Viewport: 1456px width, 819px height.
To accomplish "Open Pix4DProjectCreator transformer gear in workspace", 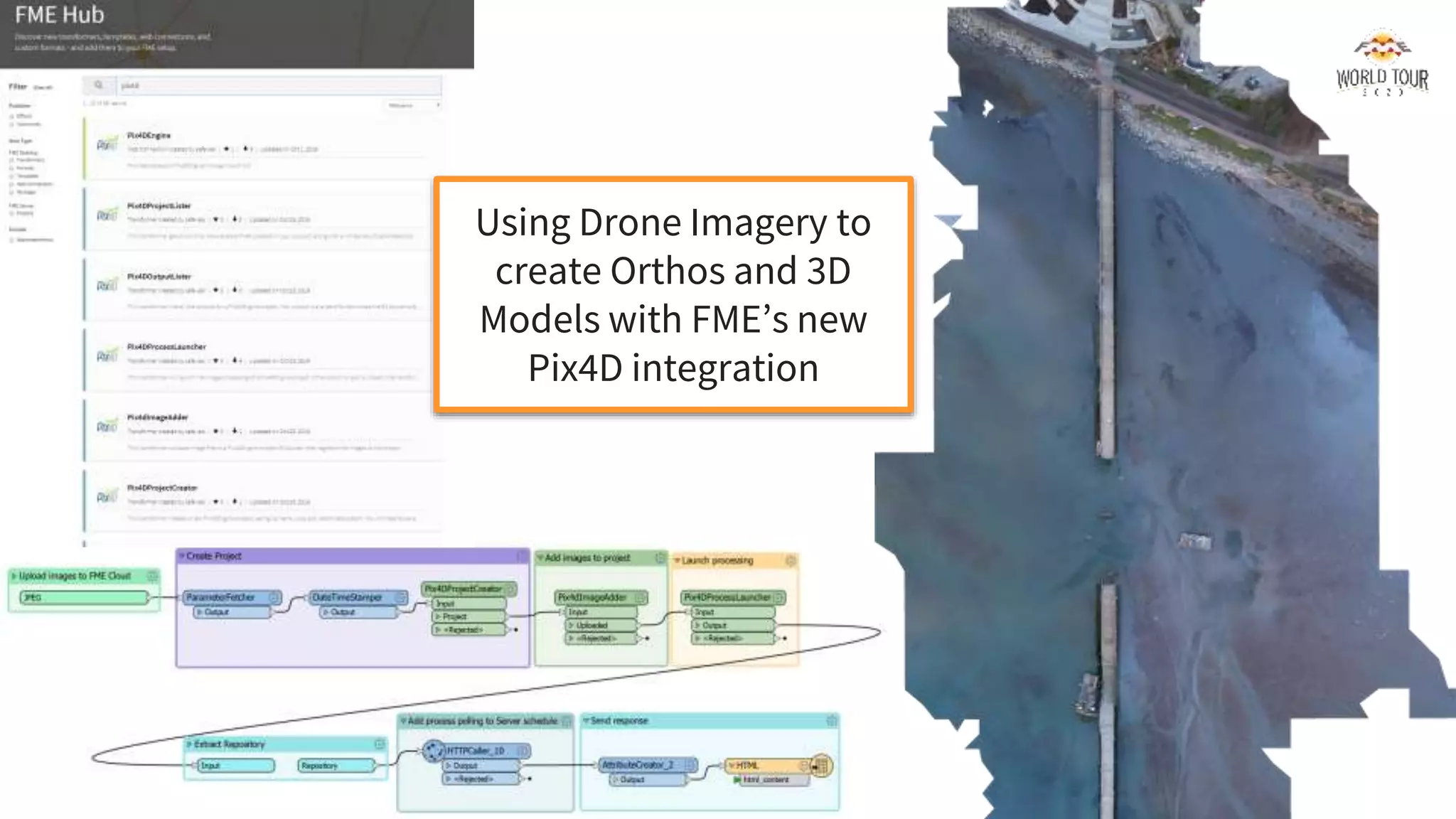I will click(510, 589).
